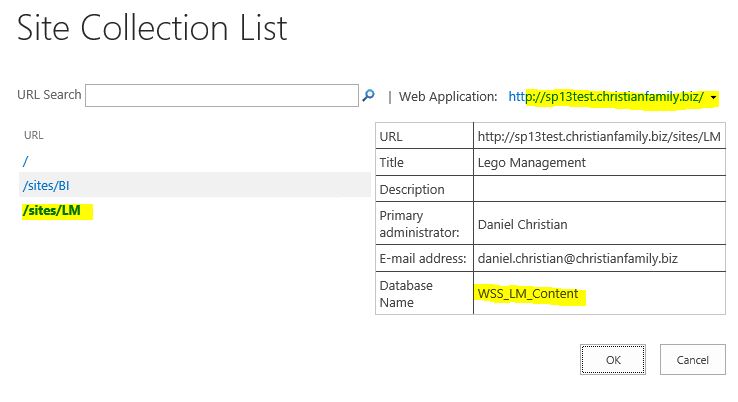Click the Primary administrator label cell

(x=424, y=224)
